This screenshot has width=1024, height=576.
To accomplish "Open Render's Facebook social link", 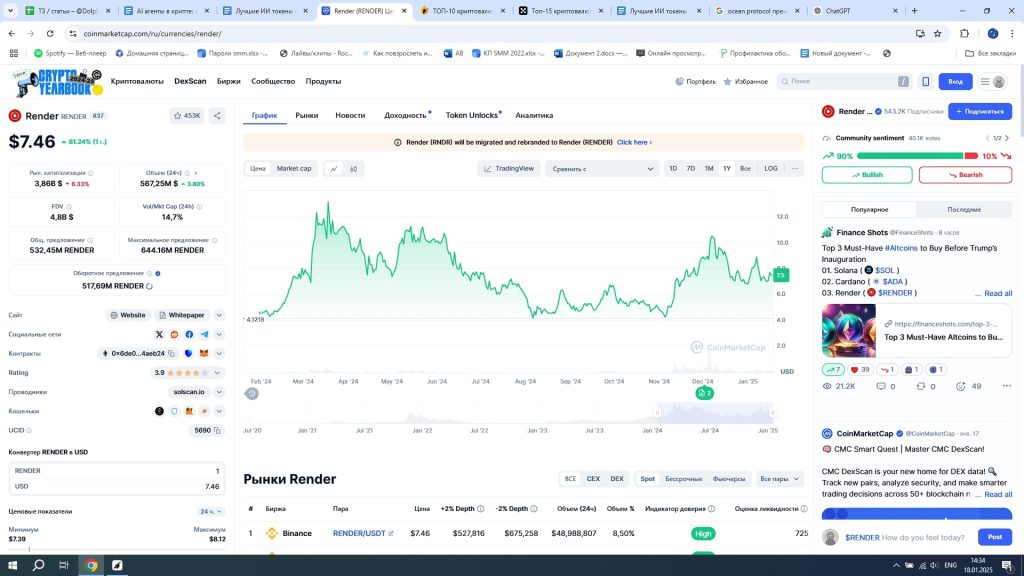I will point(189,334).
